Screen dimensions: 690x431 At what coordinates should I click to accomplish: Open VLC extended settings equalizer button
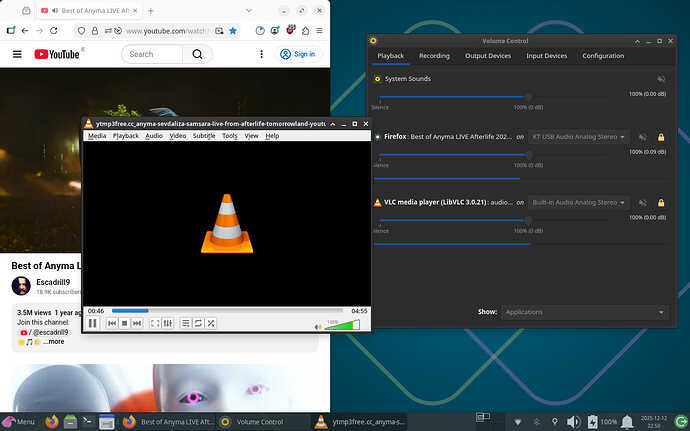point(167,323)
